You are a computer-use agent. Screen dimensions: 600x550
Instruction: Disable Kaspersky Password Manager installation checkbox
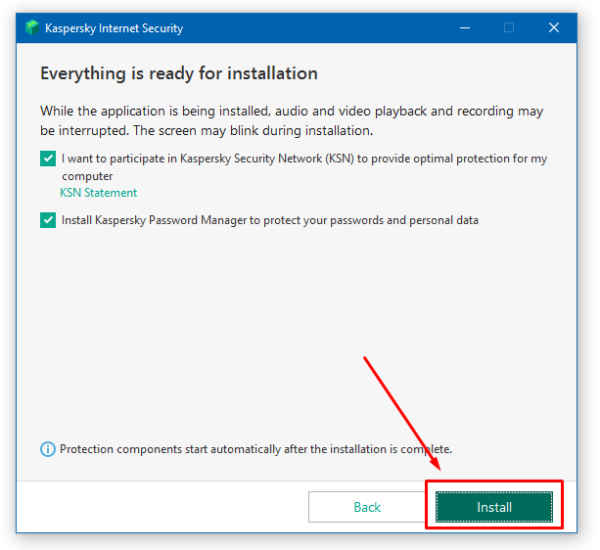48,220
